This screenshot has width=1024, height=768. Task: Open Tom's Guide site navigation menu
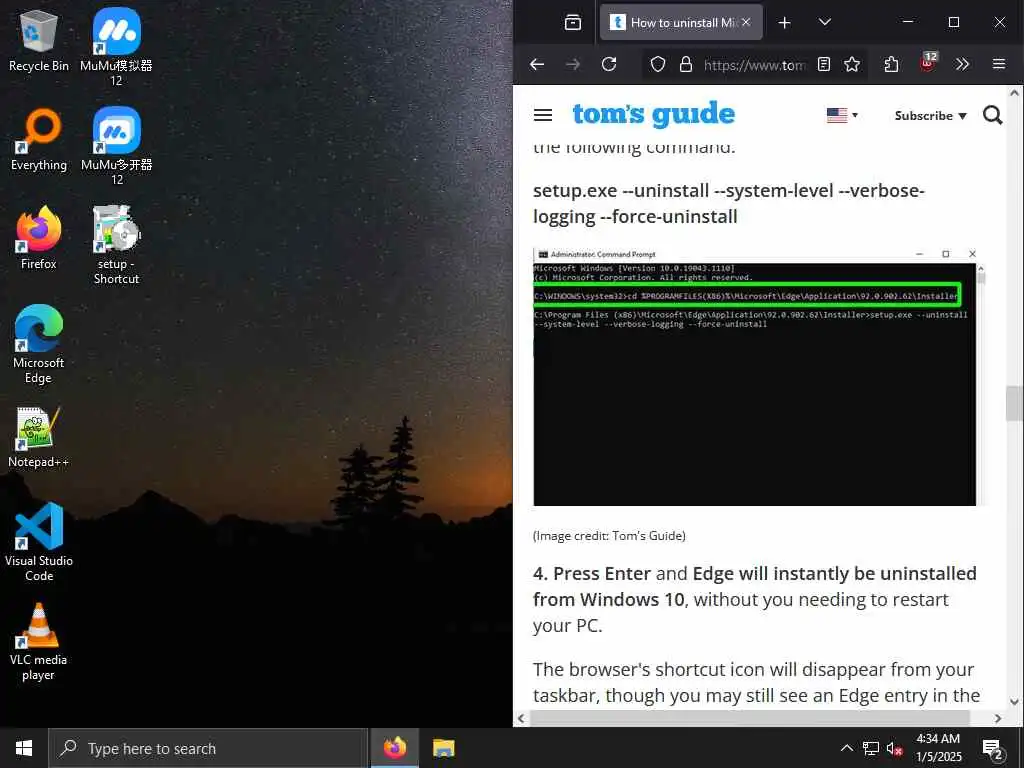[543, 116]
